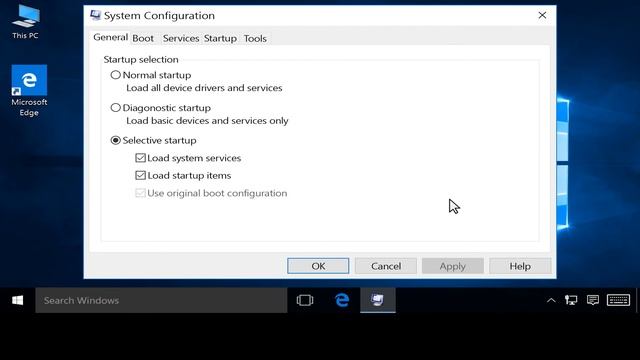Viewport: 640px width, 360px height.
Task: Close the System Configuration dialog
Action: (x=542, y=15)
